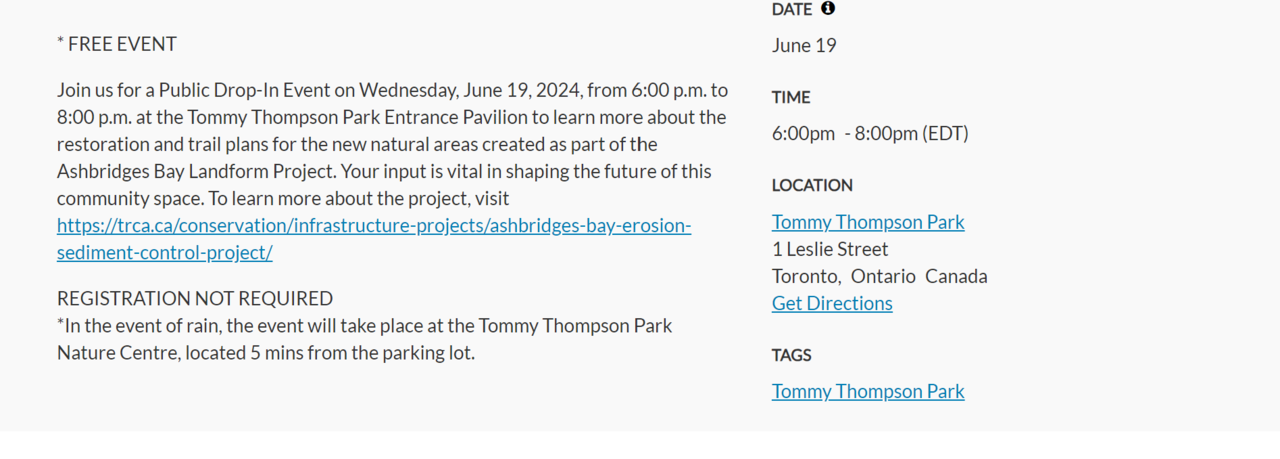This screenshot has height=459, width=1280.
Task: Click the June 19 date value
Action: click(x=803, y=45)
